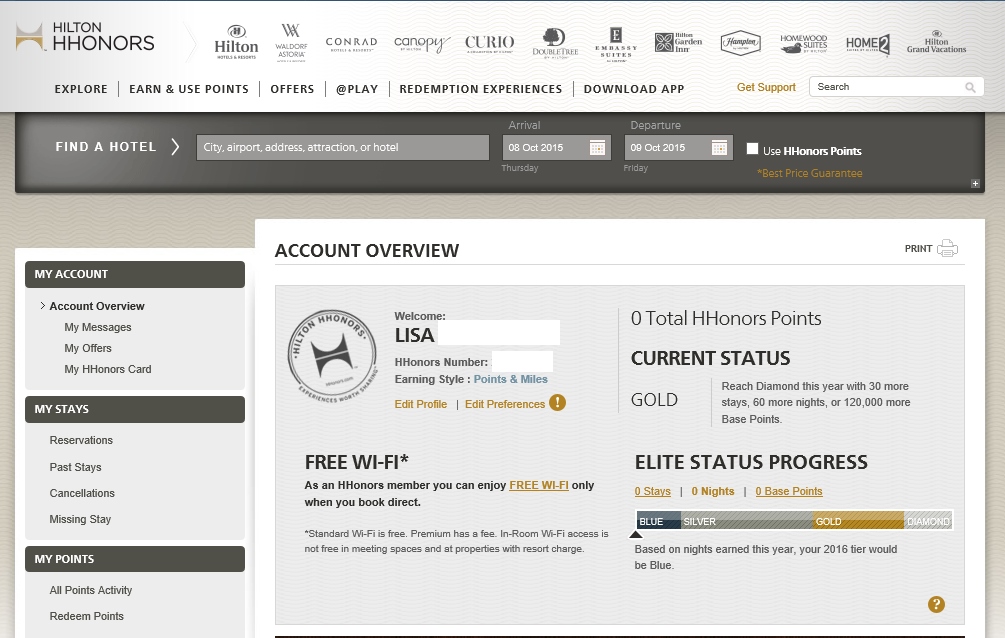Screen dimensions: 1005x638
Task: Click the Edit Preferences alert icon
Action: click(x=557, y=403)
